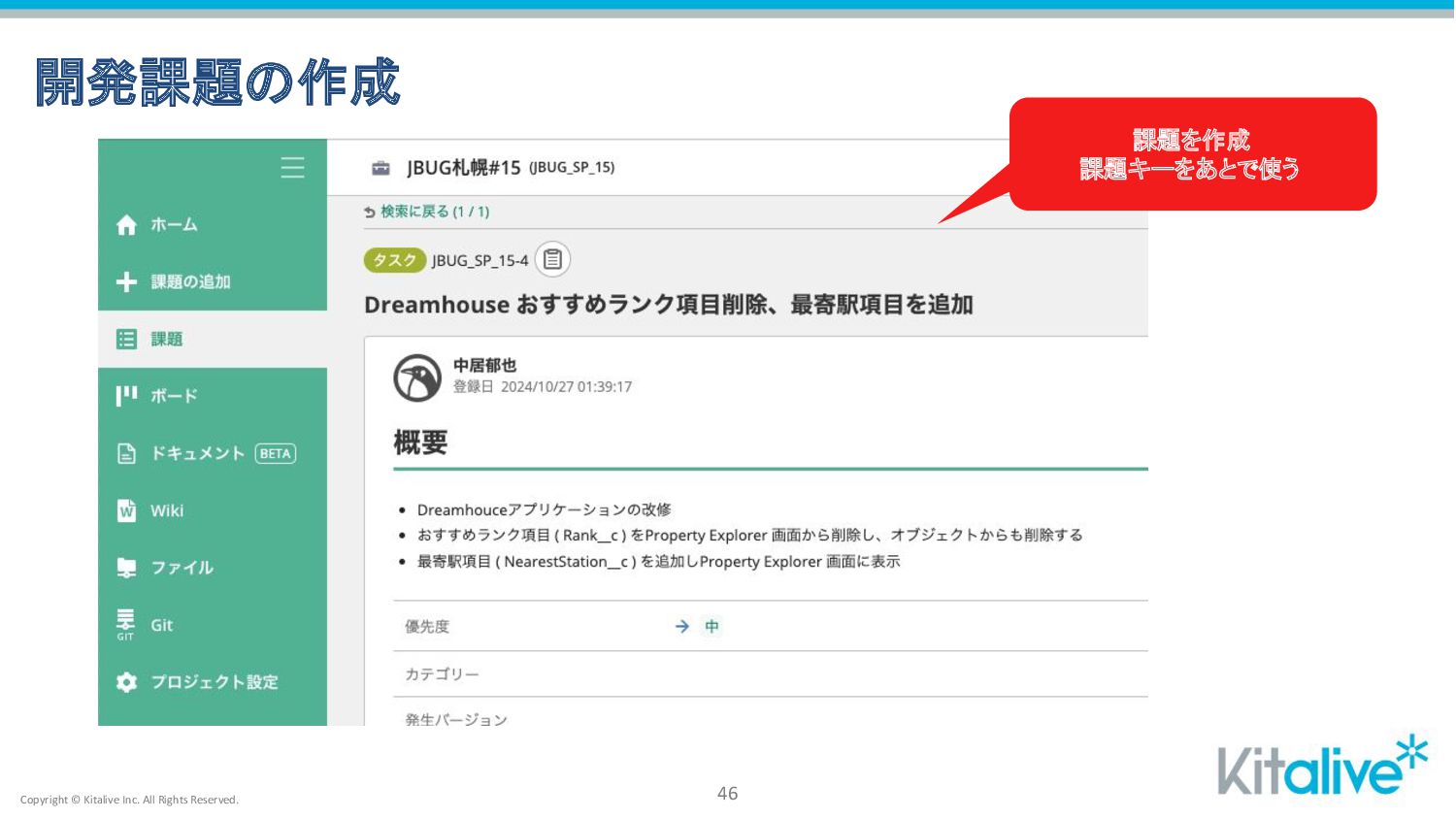The width and height of the screenshot is (1456, 819).
Task: Click the 発生バージョン row label
Action: coord(456,719)
